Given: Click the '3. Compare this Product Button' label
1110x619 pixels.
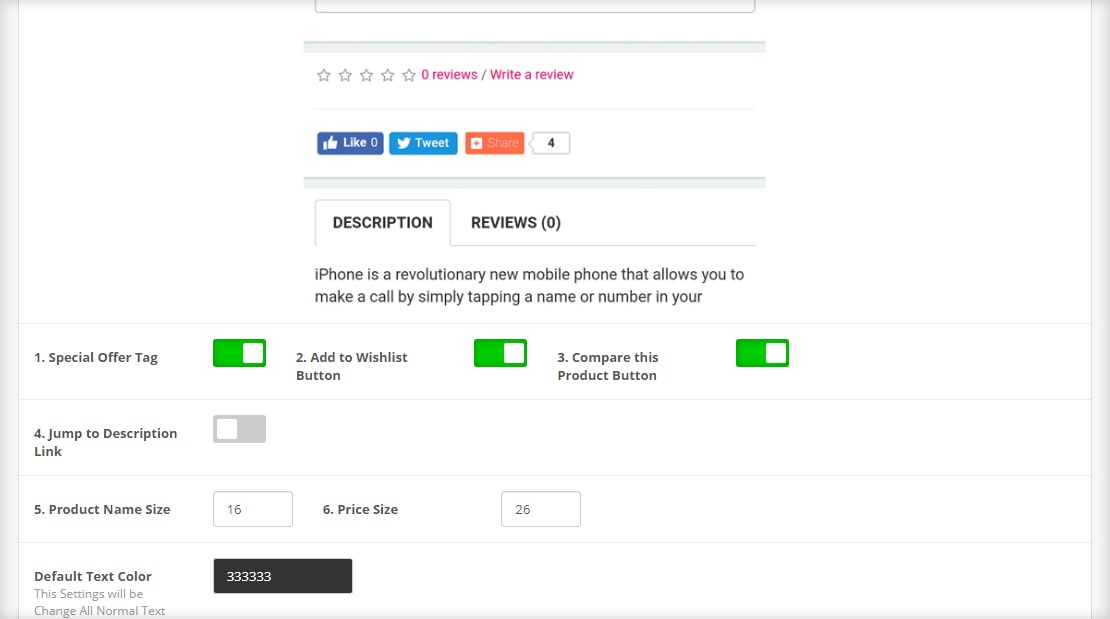Looking at the screenshot, I should tap(608, 366).
